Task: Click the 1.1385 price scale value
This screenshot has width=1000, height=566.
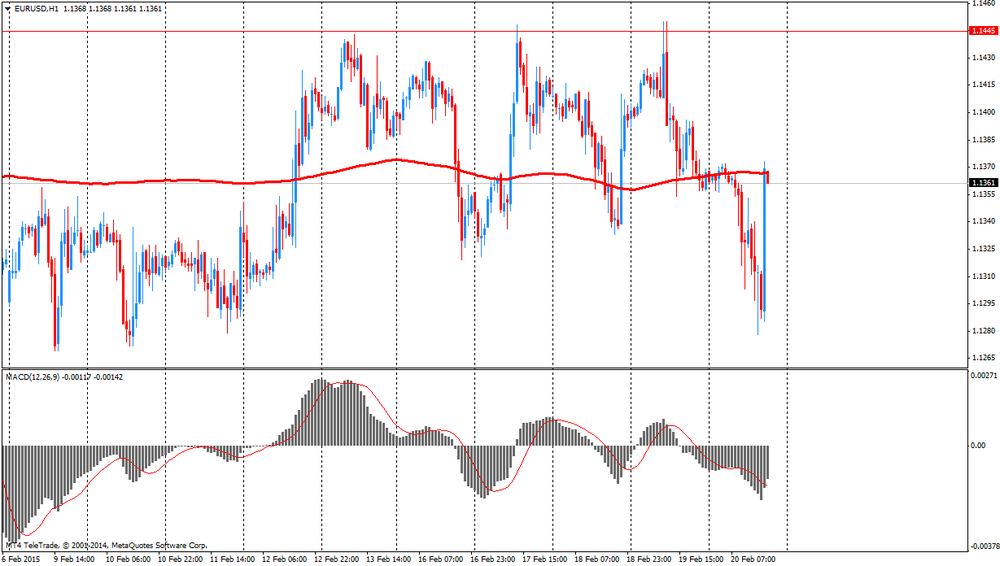Action: 983,139
